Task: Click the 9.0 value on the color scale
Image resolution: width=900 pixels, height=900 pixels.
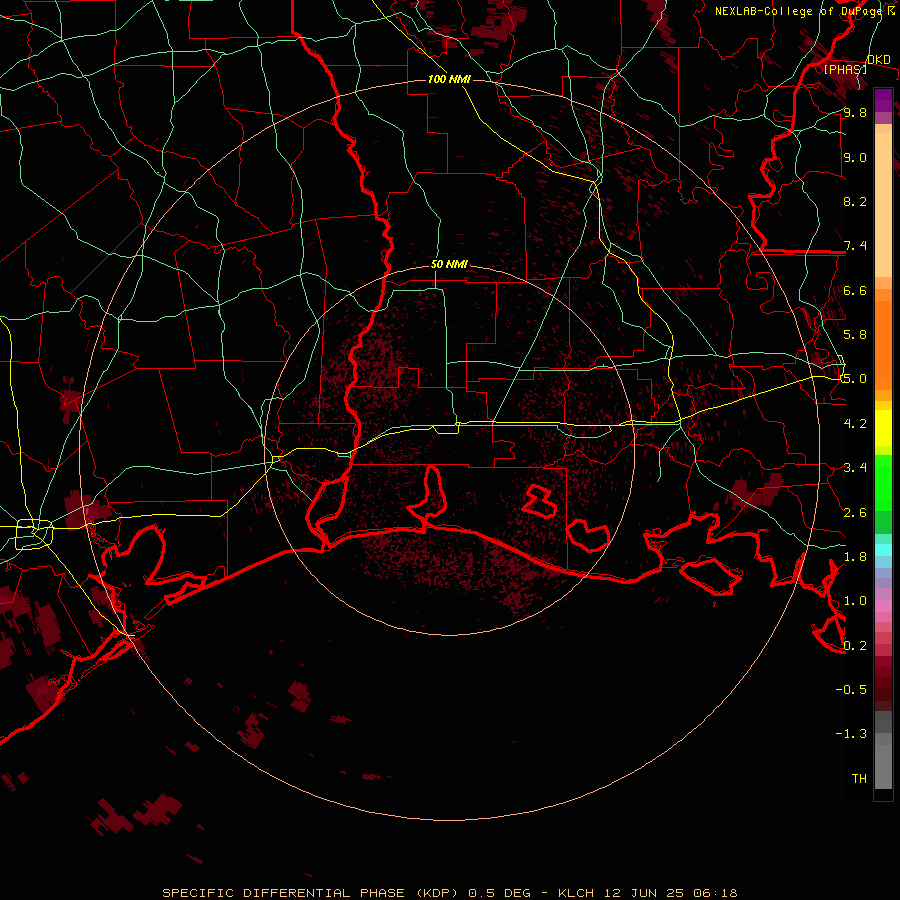Action: pos(855,157)
